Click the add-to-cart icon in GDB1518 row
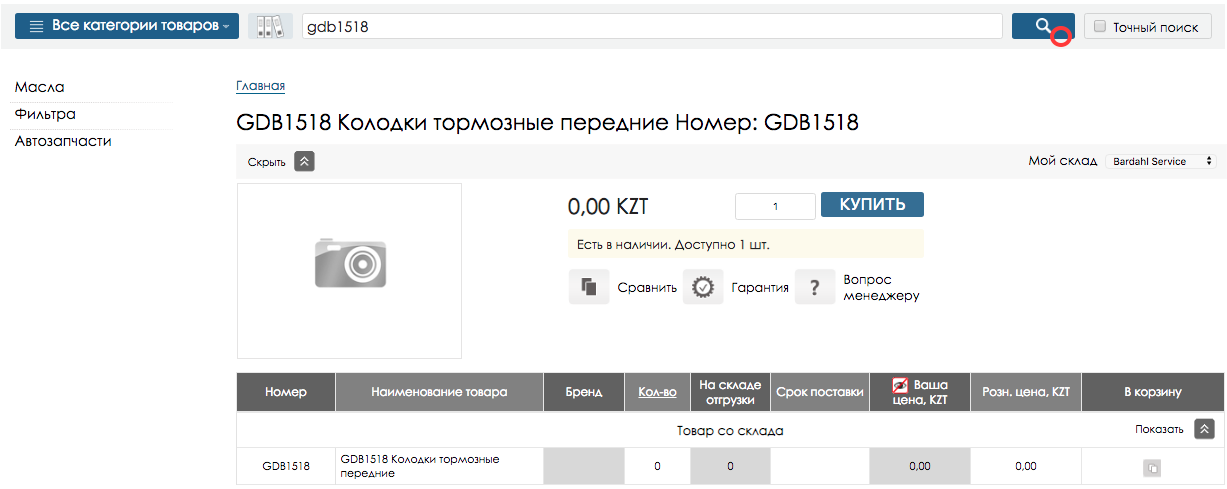Image resolution: width=1227 pixels, height=489 pixels. point(1152,467)
